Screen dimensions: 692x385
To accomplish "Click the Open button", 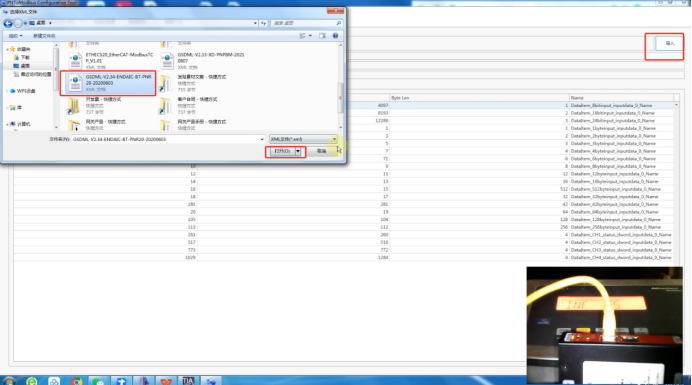I will click(282, 151).
